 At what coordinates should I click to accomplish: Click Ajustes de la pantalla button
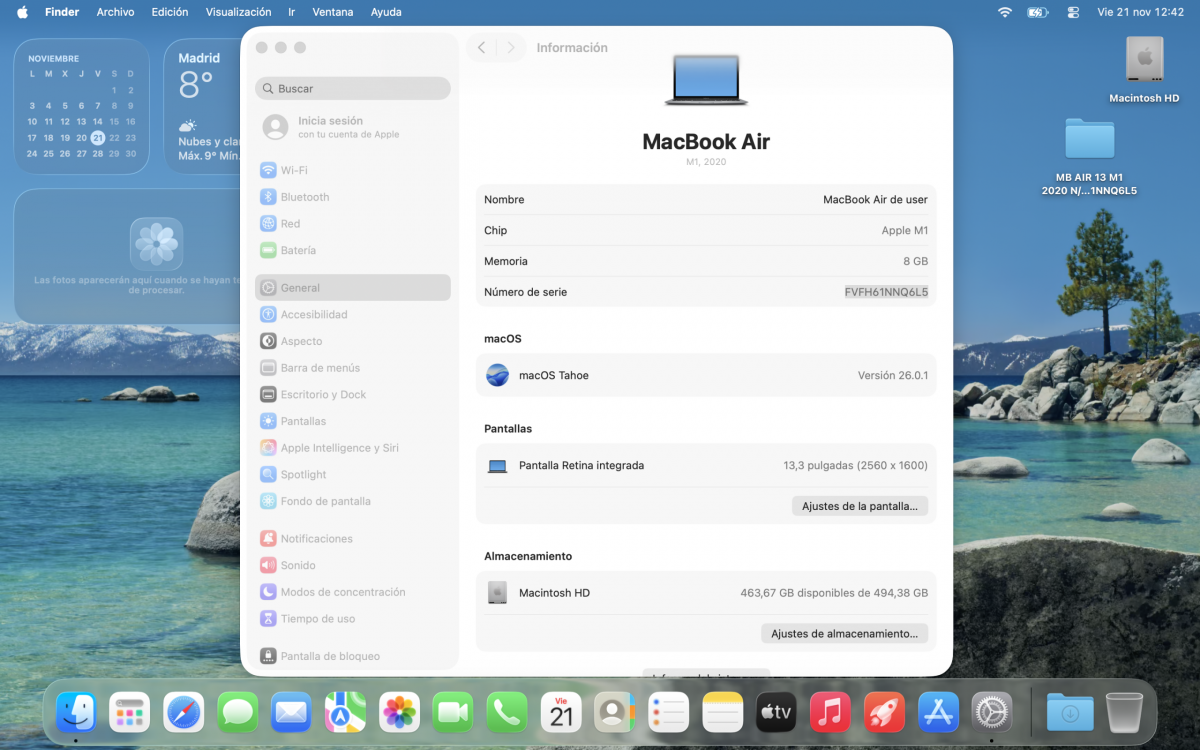coord(860,506)
